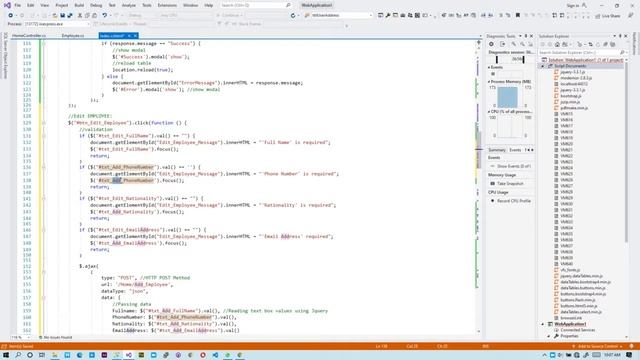Viewport: 640px width, 360px height.
Task: Click the Undo icon
Action: 105,16
